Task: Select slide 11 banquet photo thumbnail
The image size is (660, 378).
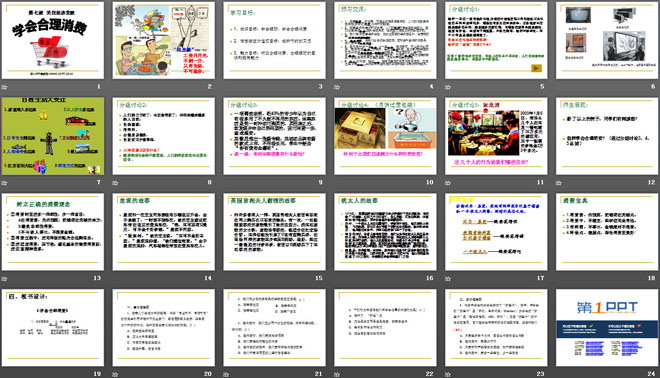Action: pos(496,136)
